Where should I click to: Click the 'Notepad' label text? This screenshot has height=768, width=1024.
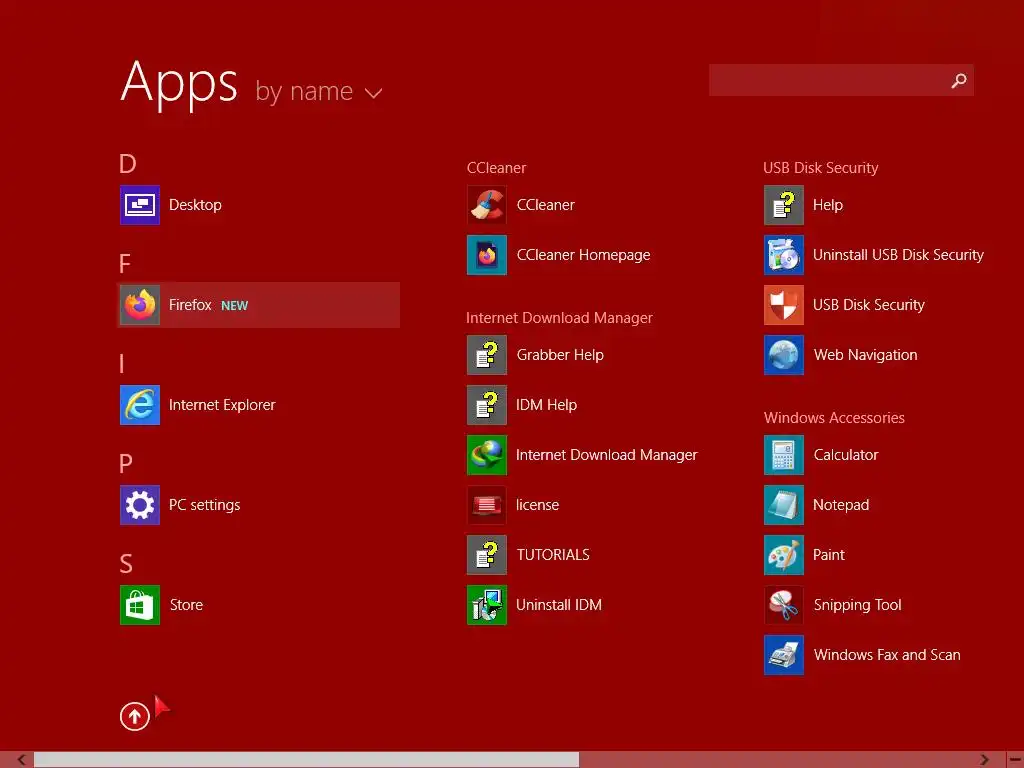click(840, 505)
